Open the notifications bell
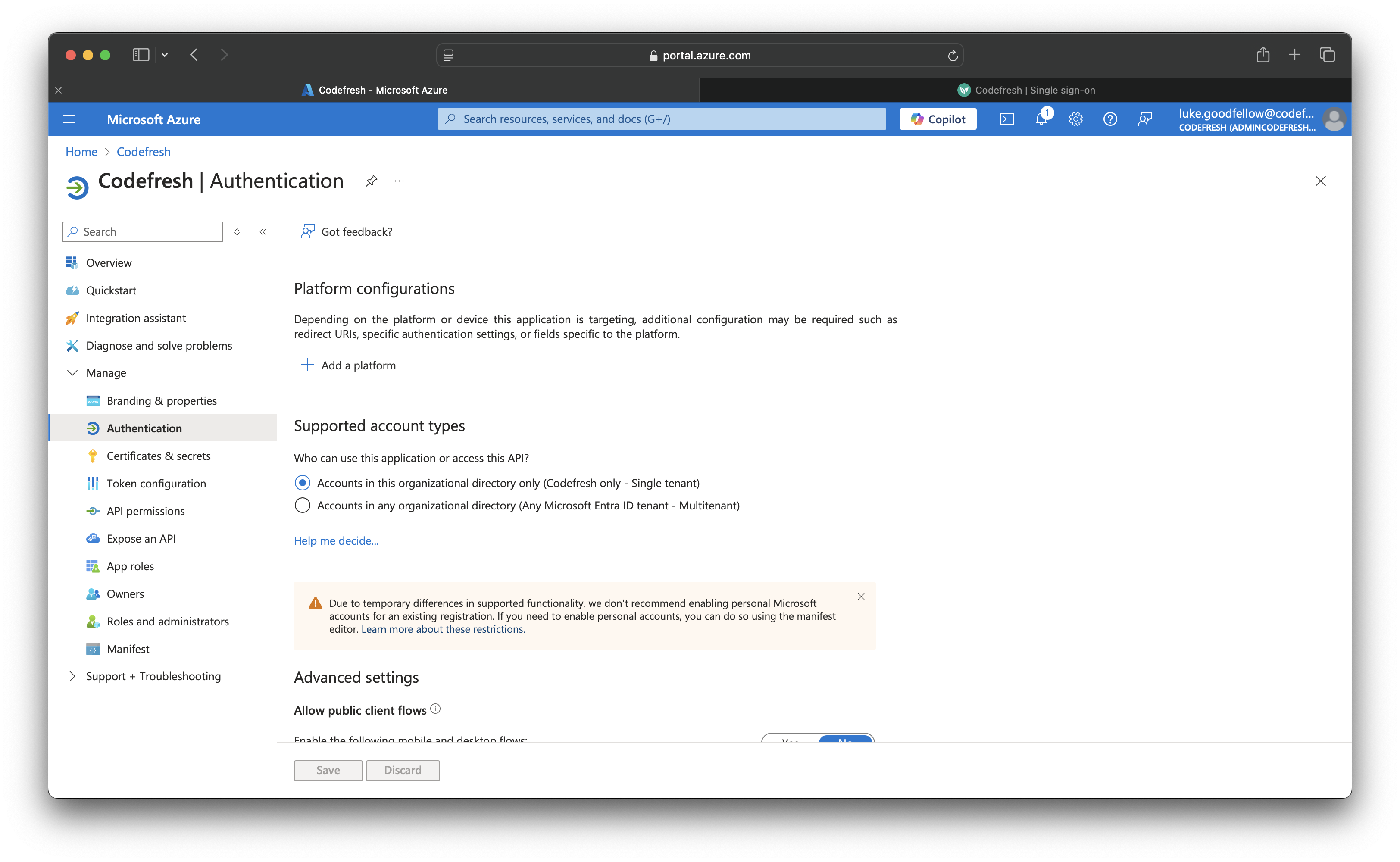 [1041, 119]
